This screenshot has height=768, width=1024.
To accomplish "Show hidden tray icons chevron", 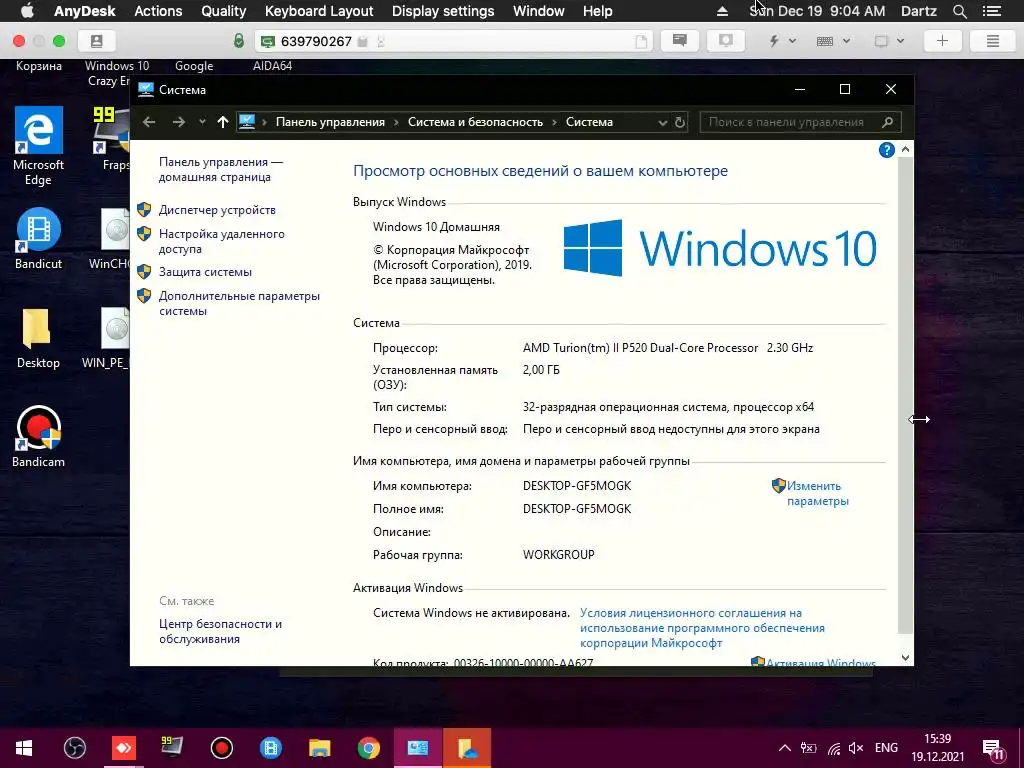I will (x=785, y=748).
